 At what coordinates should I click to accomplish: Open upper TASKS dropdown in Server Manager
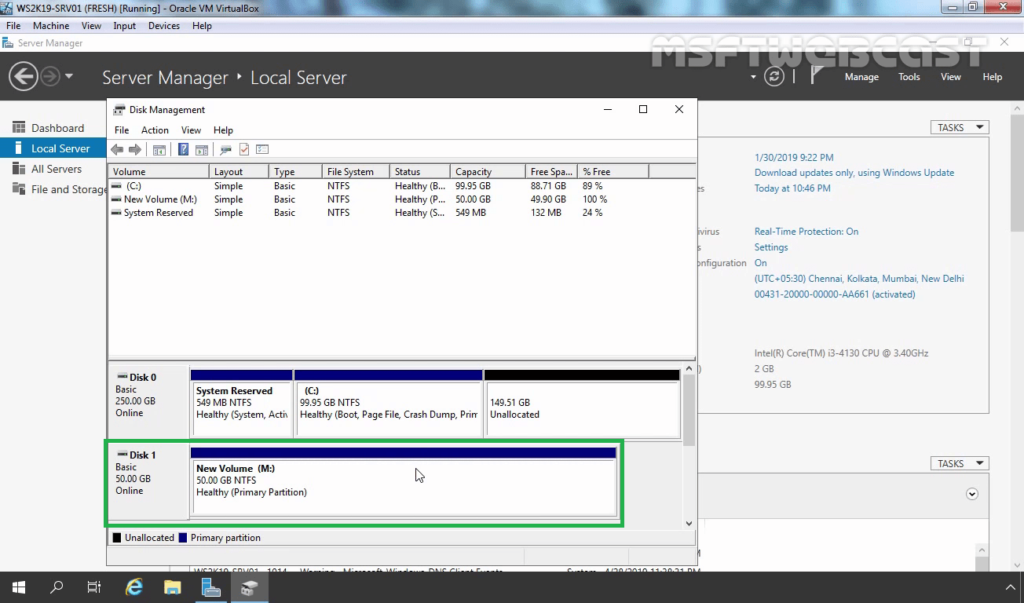point(959,127)
